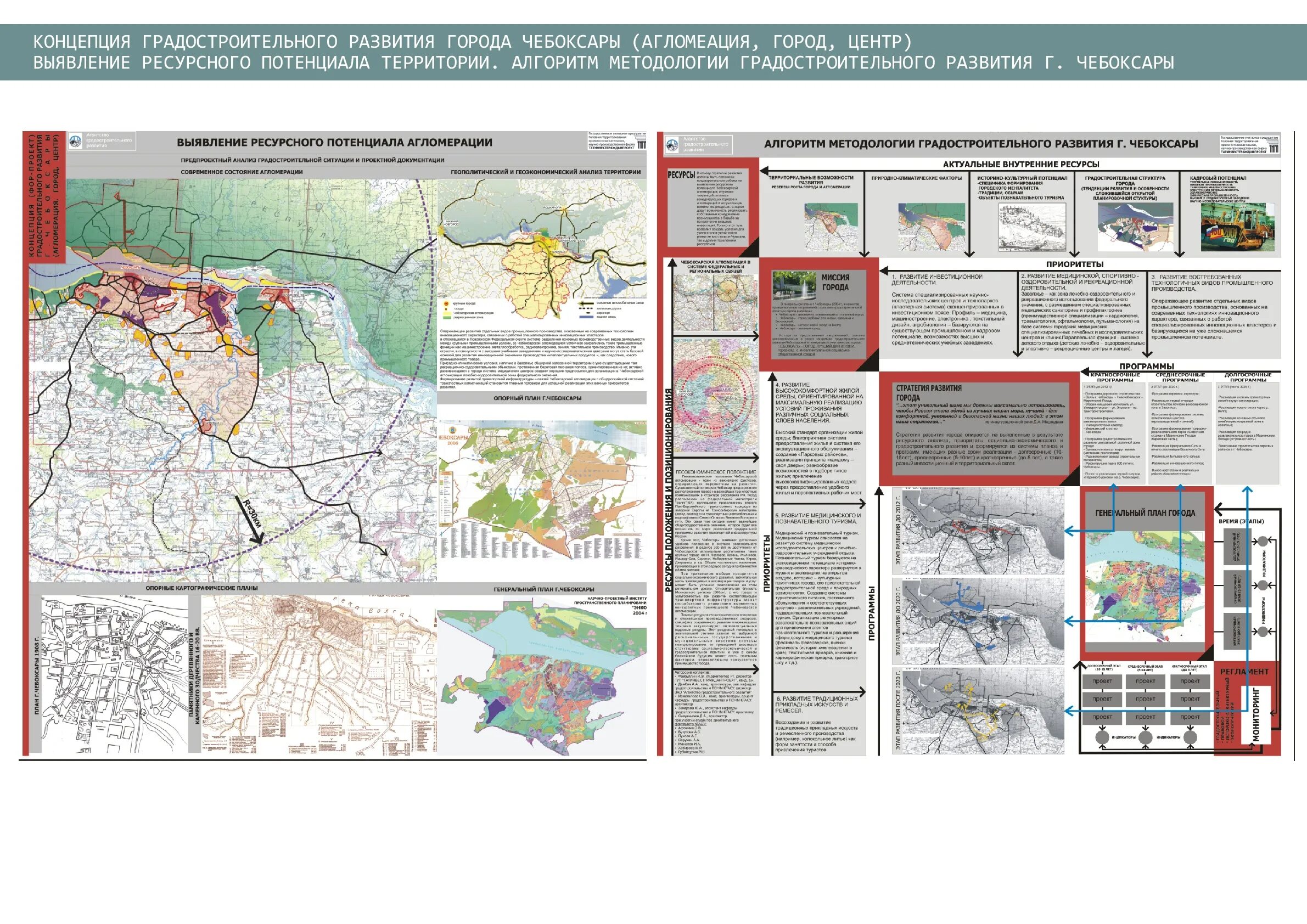Click the МИССИЯ ГОРОДА fountain photo
Image resolution: width=1307 pixels, height=924 pixels.
tap(794, 287)
